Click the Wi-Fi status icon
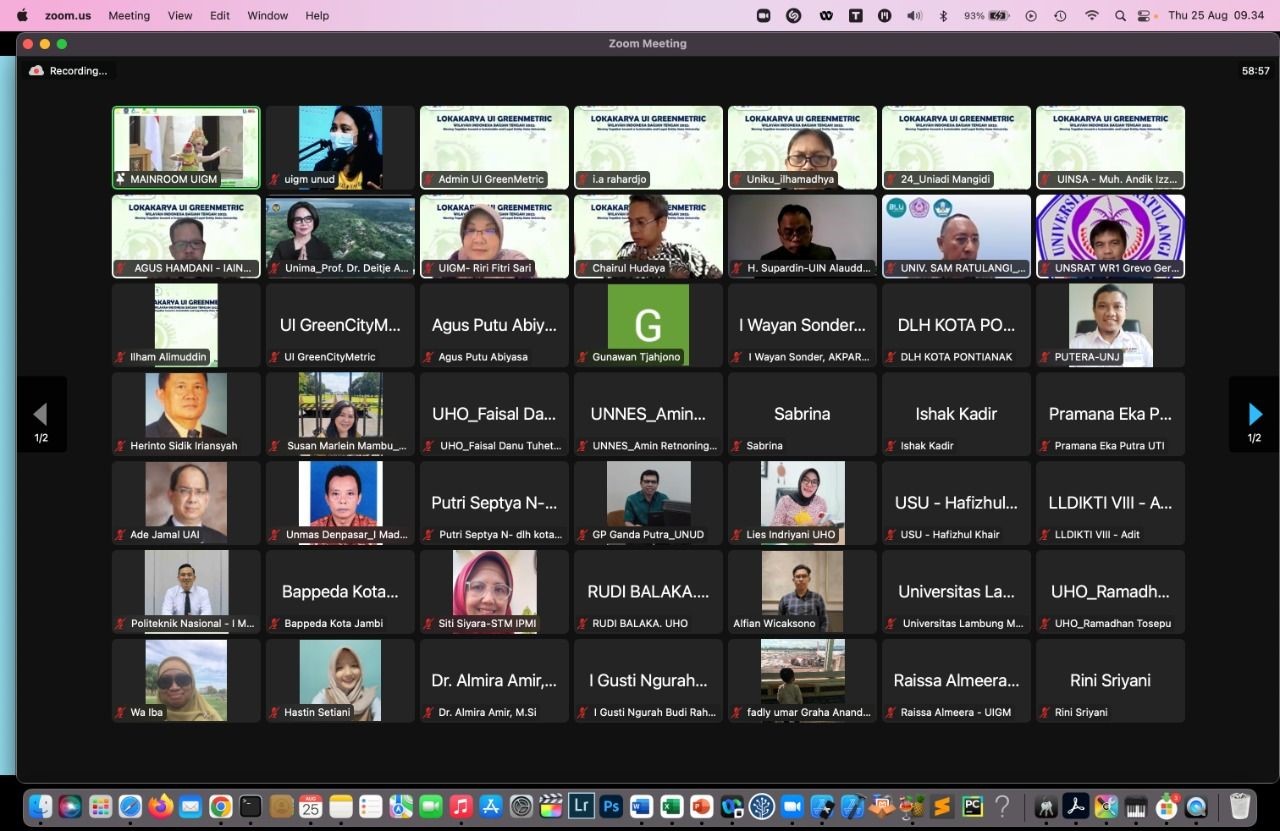 (1092, 16)
